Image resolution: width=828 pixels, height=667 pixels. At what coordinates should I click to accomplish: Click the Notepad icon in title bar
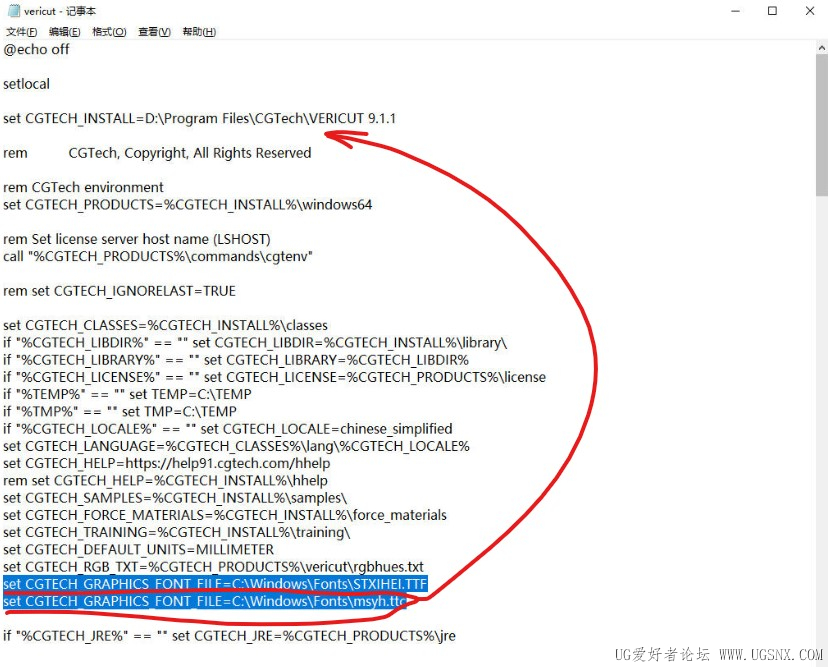[14, 11]
